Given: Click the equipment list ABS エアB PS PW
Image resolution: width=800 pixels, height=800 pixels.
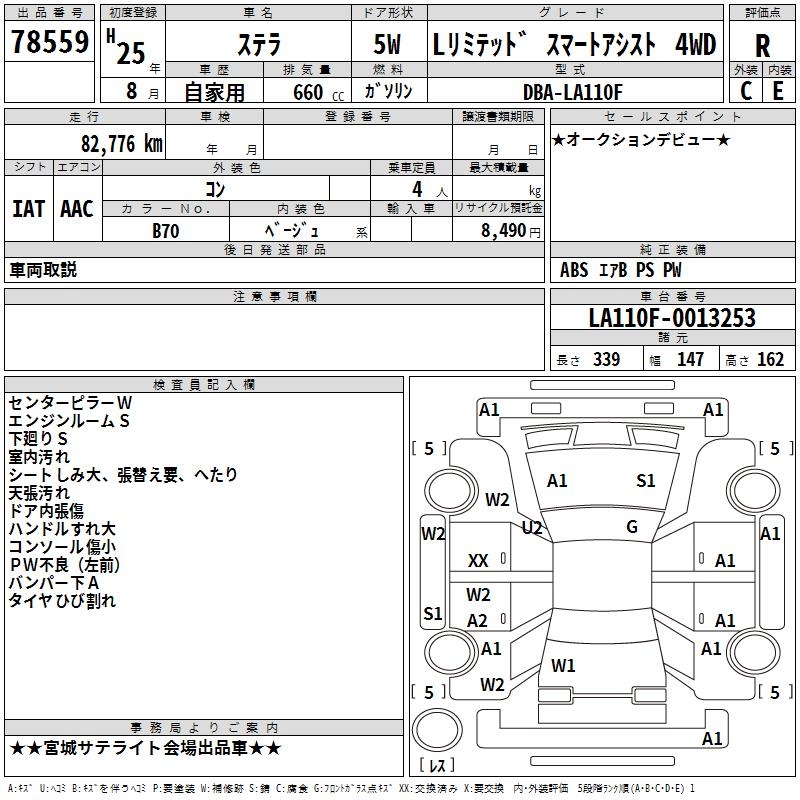Looking at the screenshot, I should tap(620, 269).
